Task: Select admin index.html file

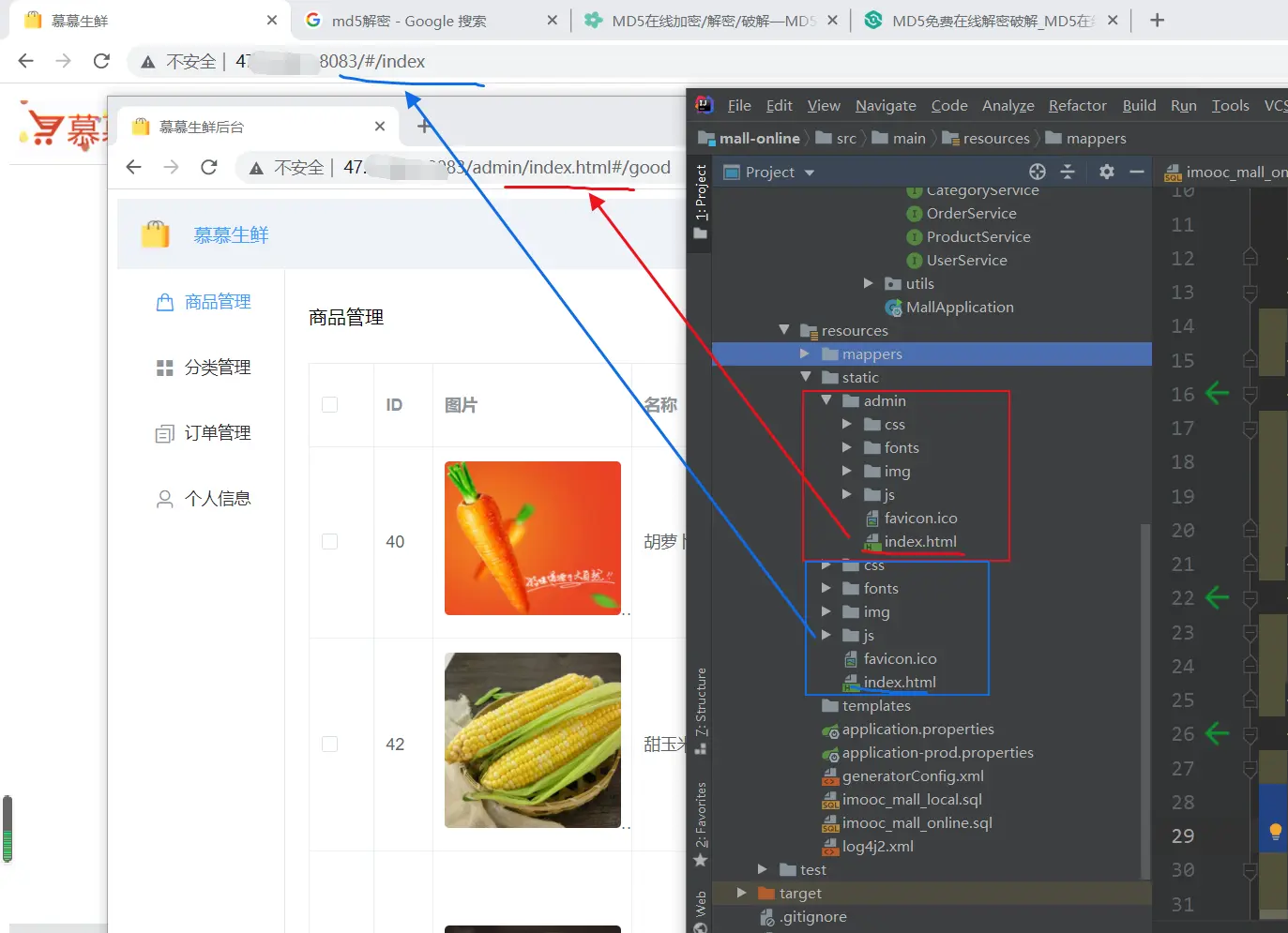Action: (920, 542)
